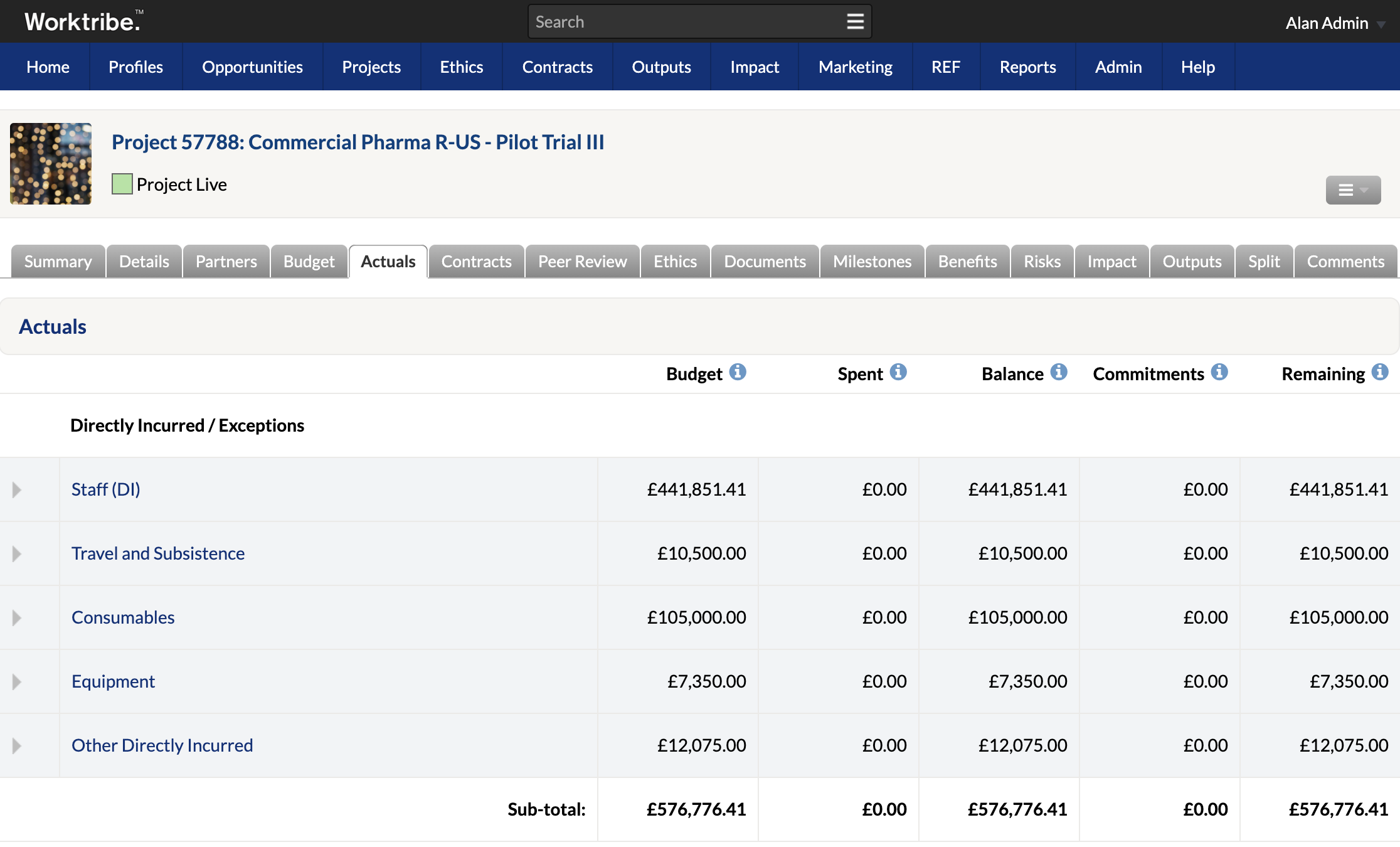The height and width of the screenshot is (847, 1400).
Task: Switch to the project Ethics tab
Action: coord(676,261)
